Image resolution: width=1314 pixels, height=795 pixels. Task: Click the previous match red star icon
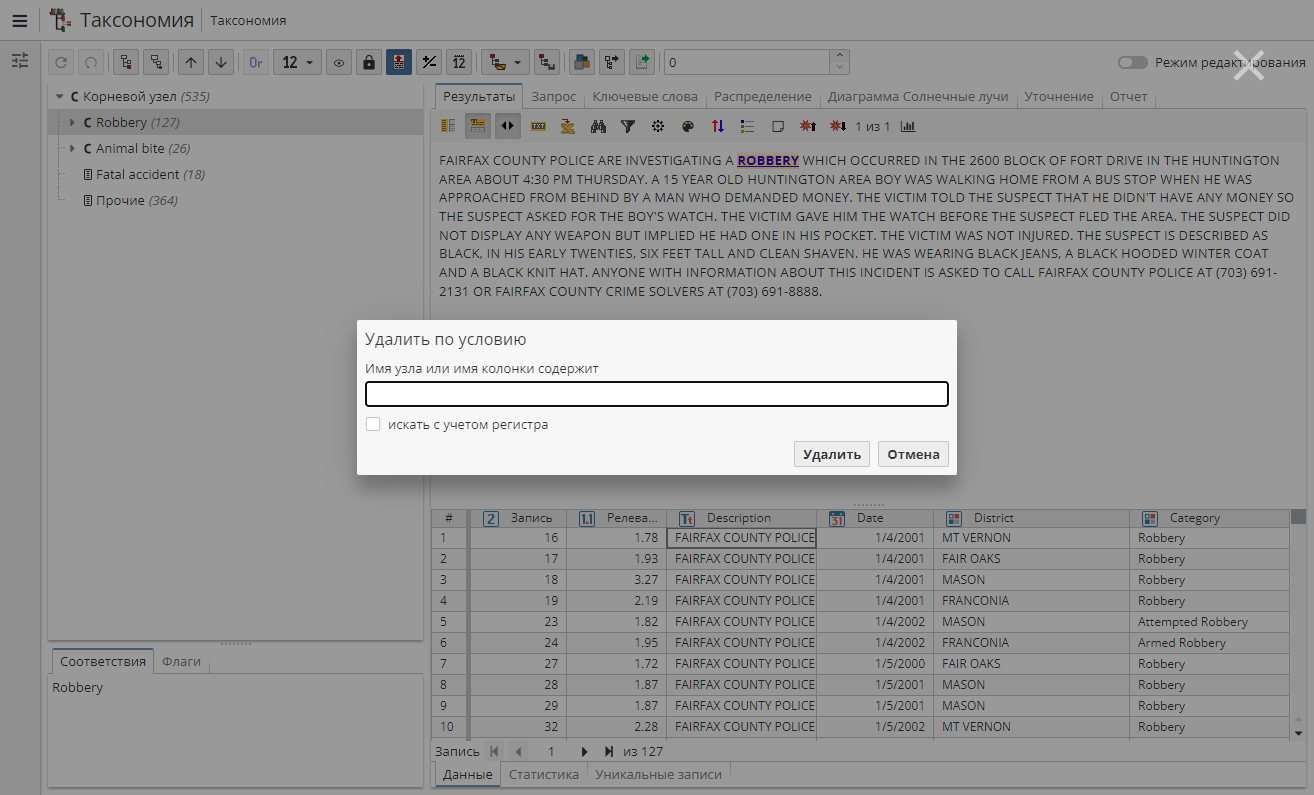pyautogui.click(x=807, y=126)
